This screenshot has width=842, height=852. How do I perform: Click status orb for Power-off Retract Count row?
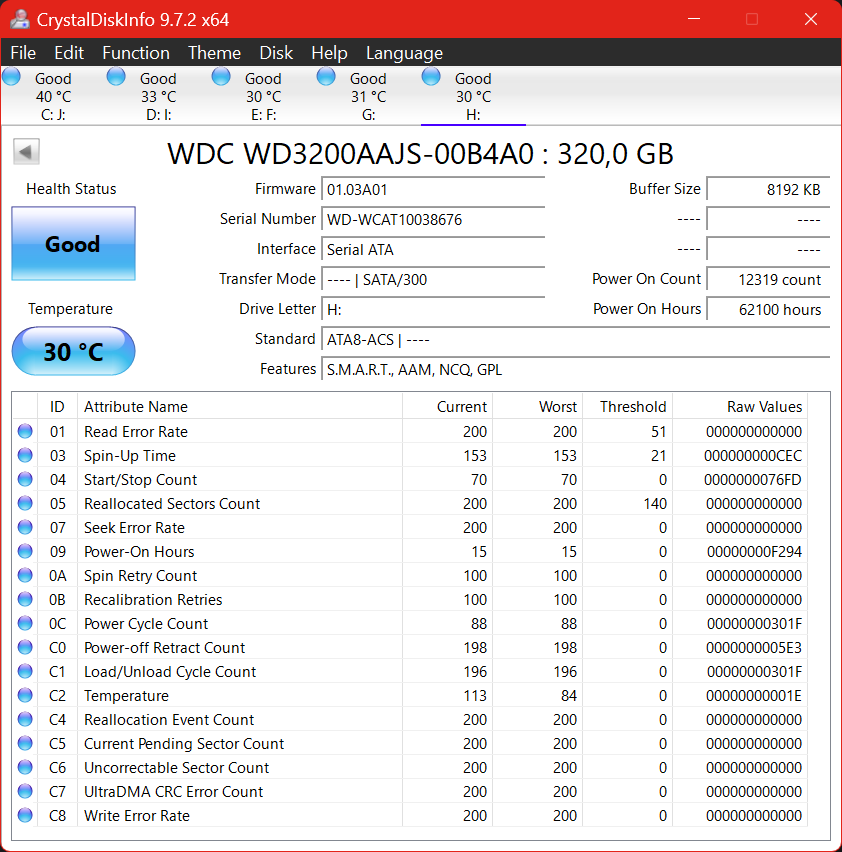tap(25, 647)
